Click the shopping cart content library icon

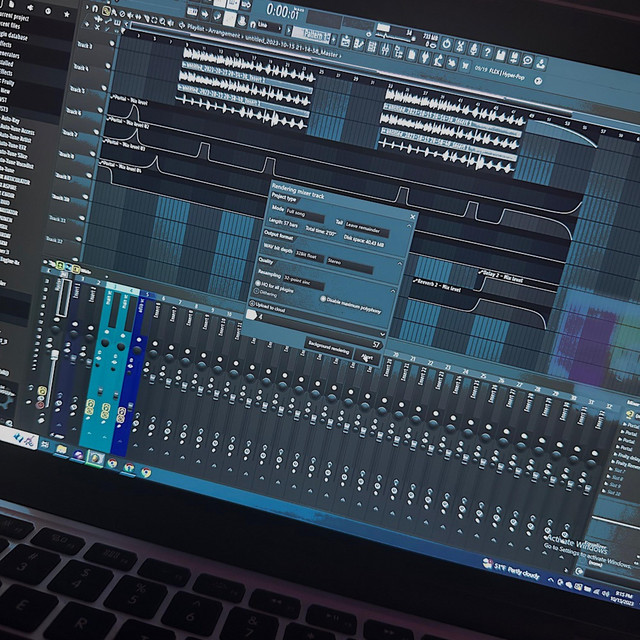[465, 65]
